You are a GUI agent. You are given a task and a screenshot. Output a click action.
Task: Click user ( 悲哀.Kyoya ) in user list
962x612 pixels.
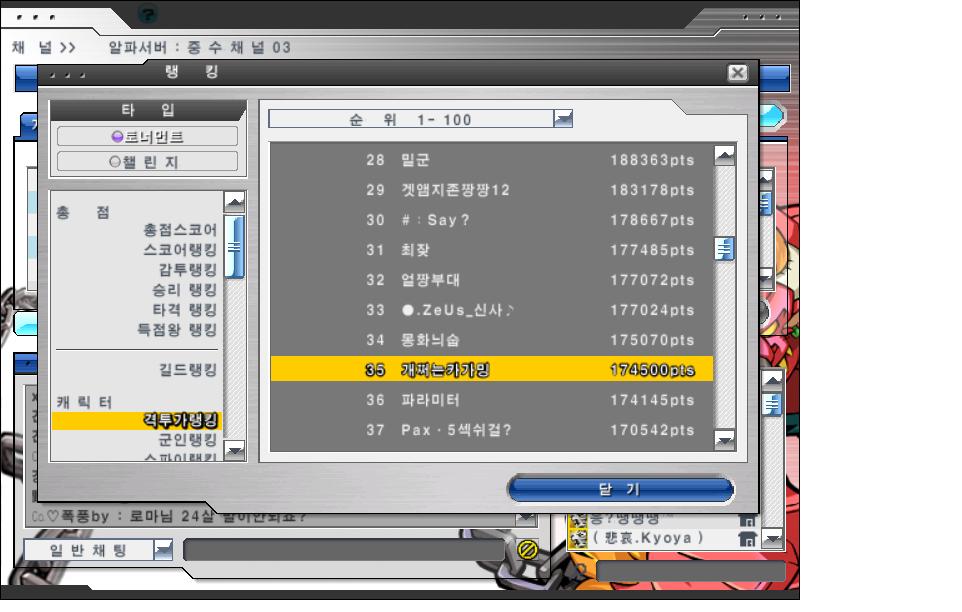(647, 538)
